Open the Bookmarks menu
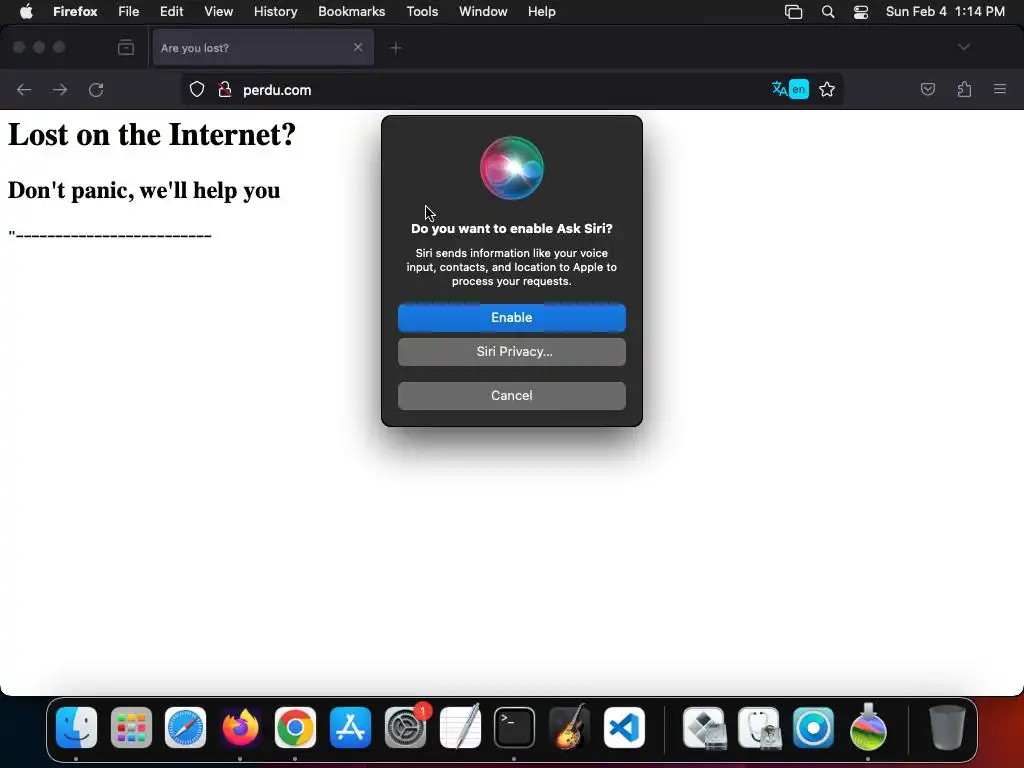 tap(351, 12)
